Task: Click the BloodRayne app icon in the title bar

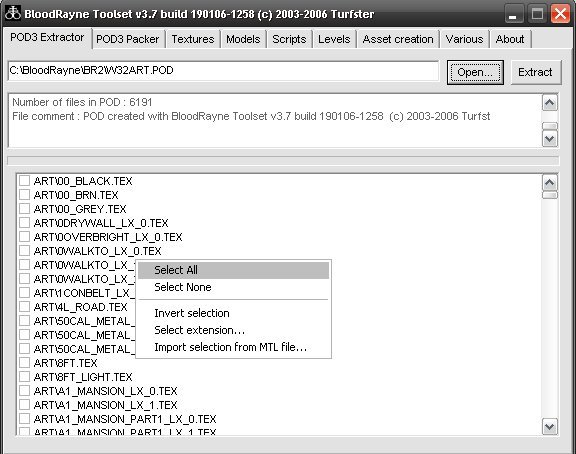Action: 12,13
